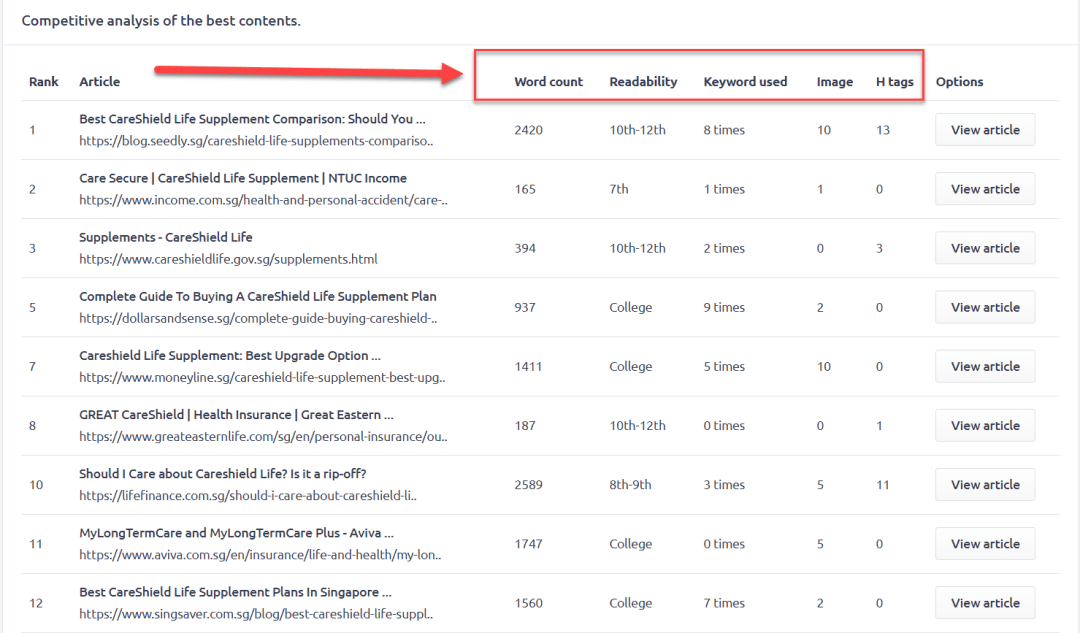Select the H tags column header
The image size is (1080, 633).
tap(895, 81)
